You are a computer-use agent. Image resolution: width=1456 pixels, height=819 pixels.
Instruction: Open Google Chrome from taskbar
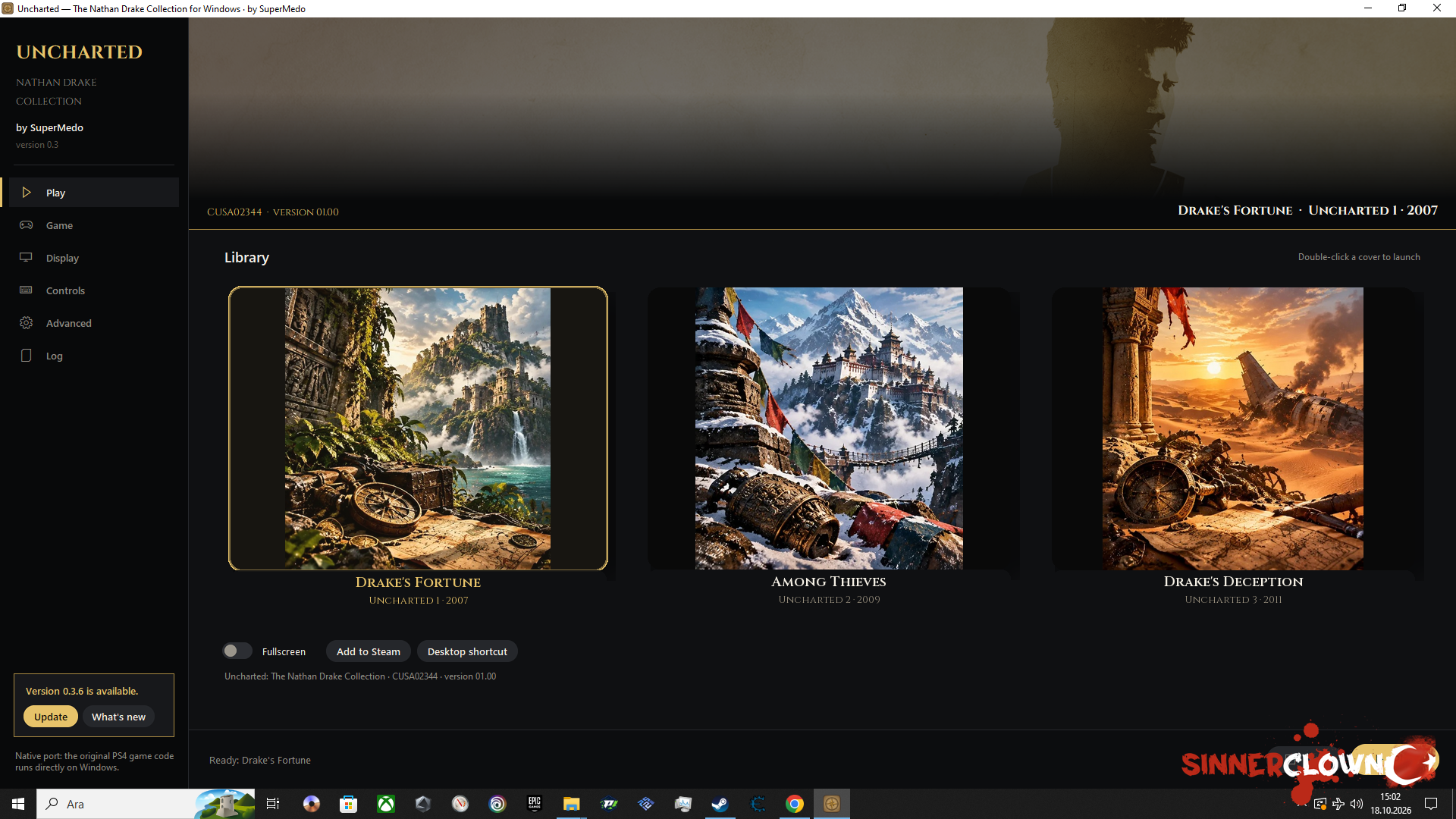794,804
